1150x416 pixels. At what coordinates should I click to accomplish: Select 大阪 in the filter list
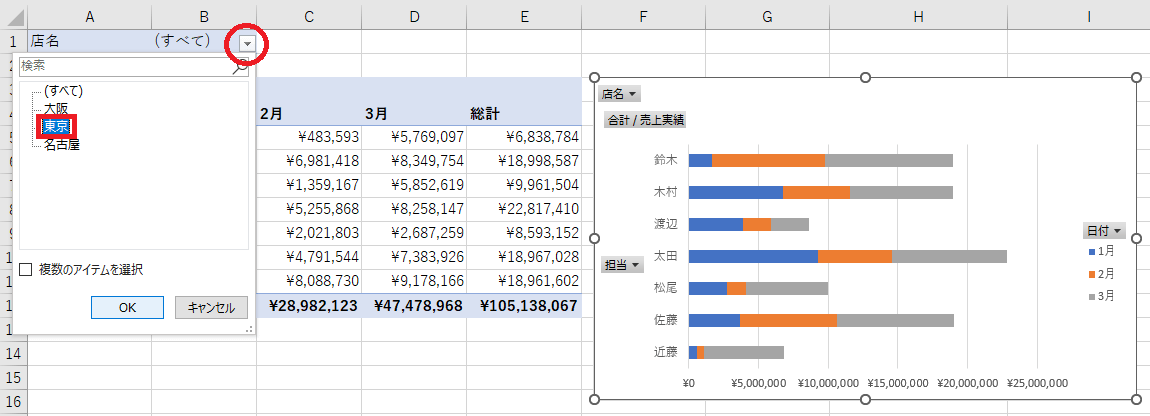[x=57, y=108]
